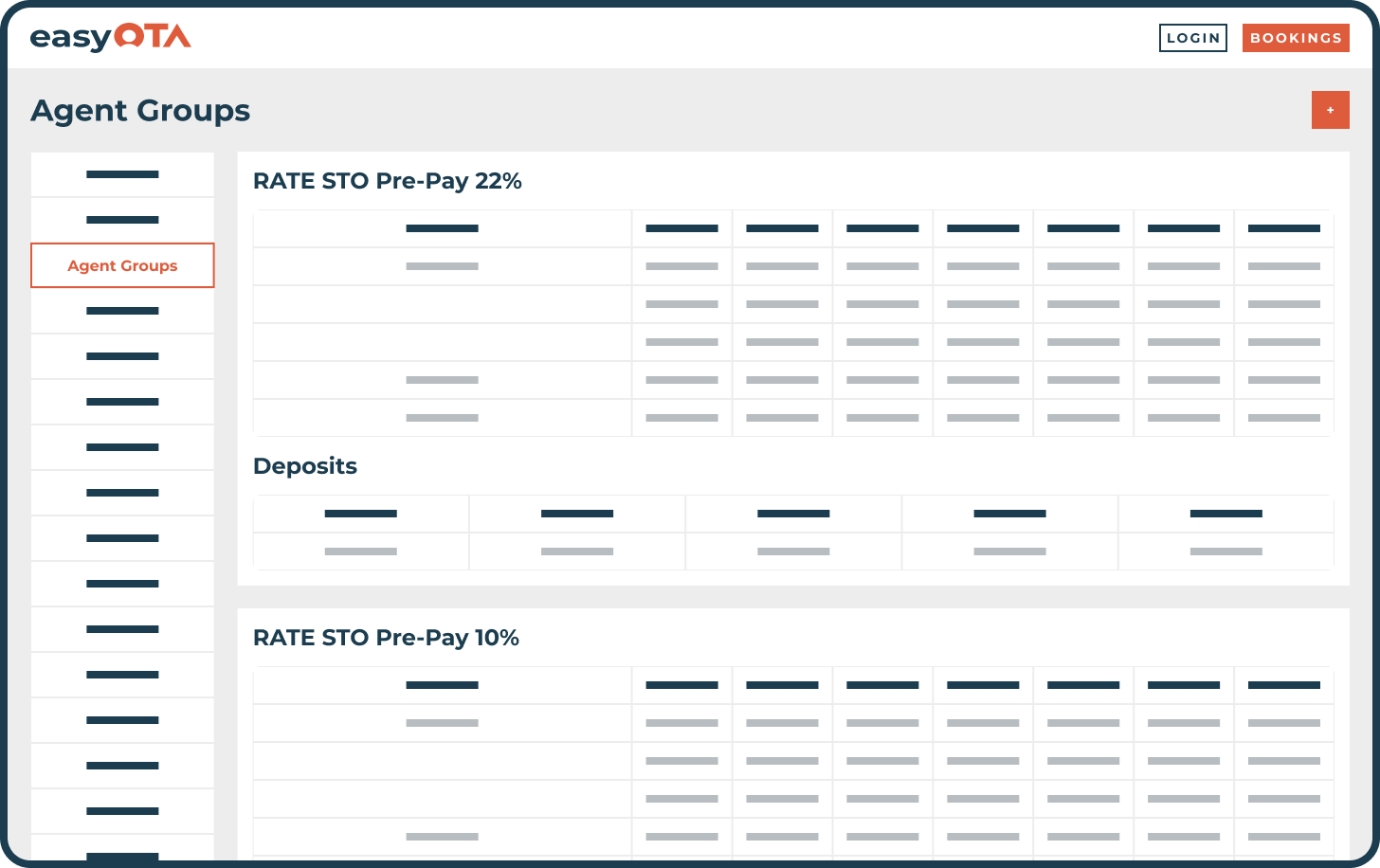The image size is (1380, 868).
Task: Click first column header in Pre-Pay 10% table
Action: pyautogui.click(x=442, y=685)
